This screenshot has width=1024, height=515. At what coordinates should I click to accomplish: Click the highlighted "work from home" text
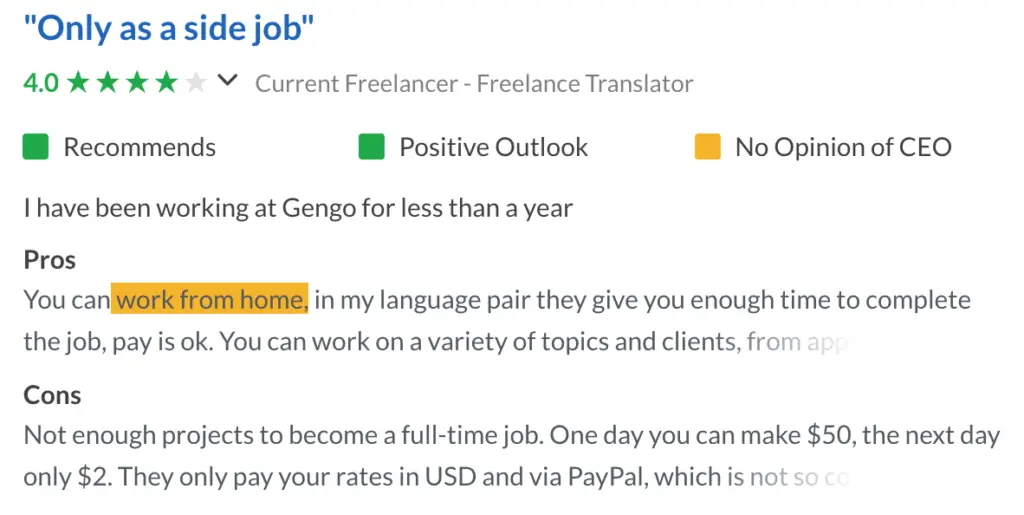210,299
